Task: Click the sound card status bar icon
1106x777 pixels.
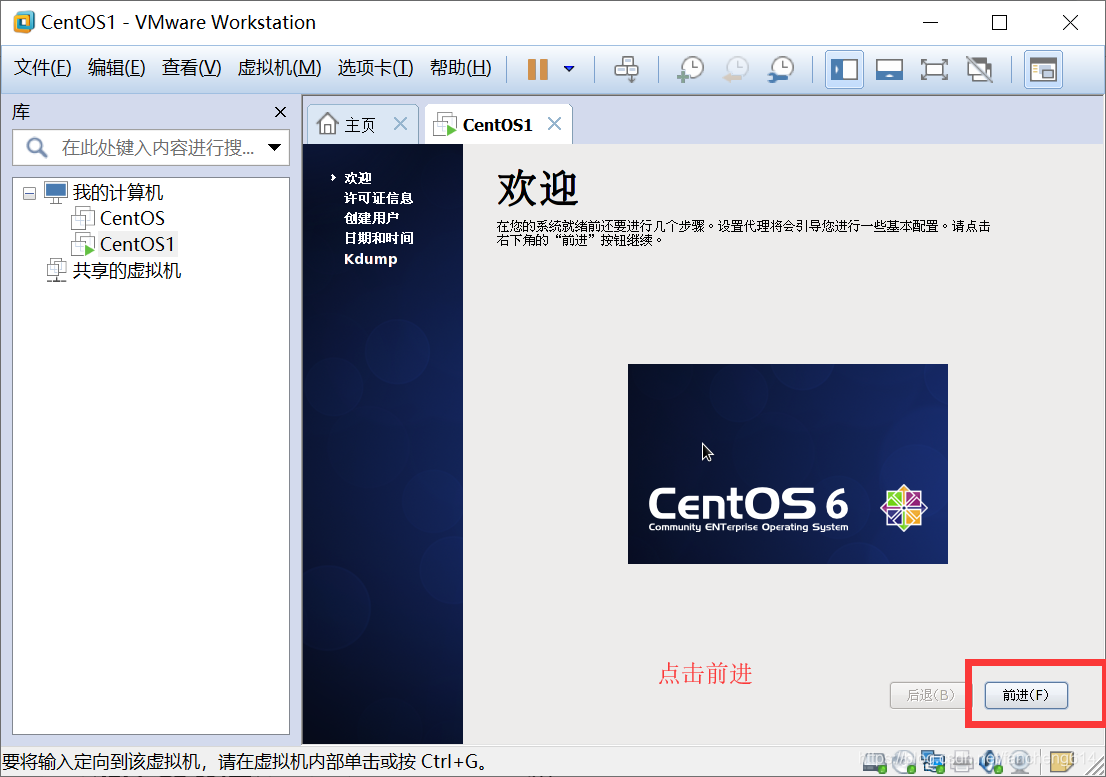Action: click(x=990, y=762)
